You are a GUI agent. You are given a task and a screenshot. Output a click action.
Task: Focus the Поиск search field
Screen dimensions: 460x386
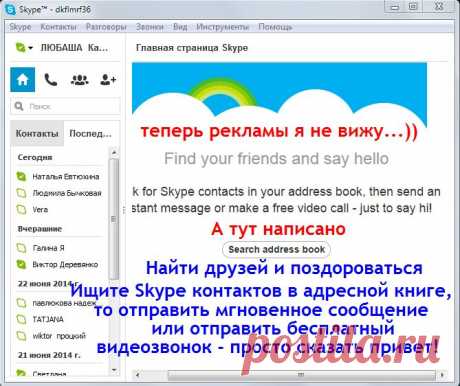tap(65, 106)
